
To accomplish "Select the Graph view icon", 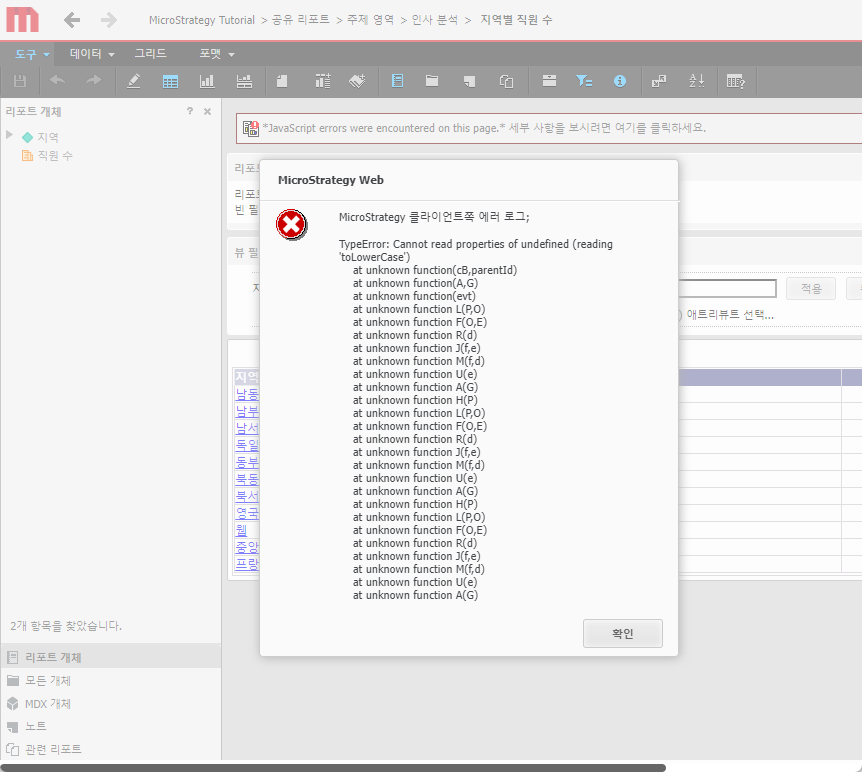I will click(207, 81).
